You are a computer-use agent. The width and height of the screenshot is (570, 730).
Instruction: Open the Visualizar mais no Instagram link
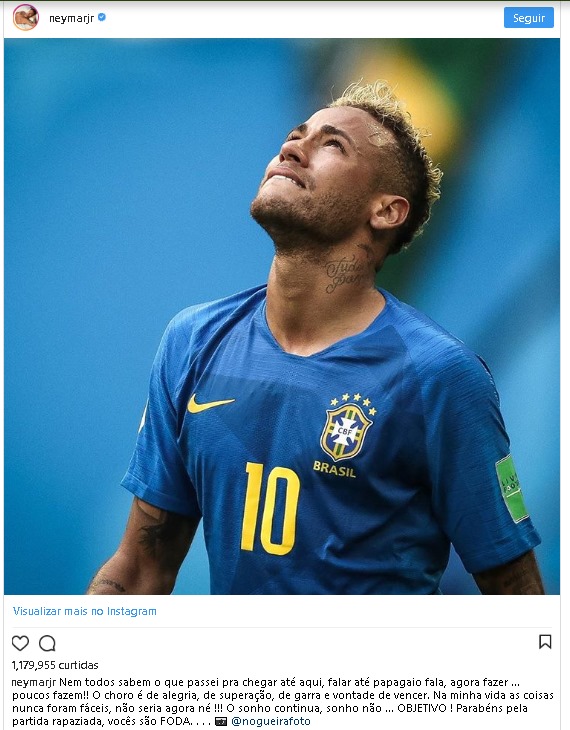tap(85, 611)
